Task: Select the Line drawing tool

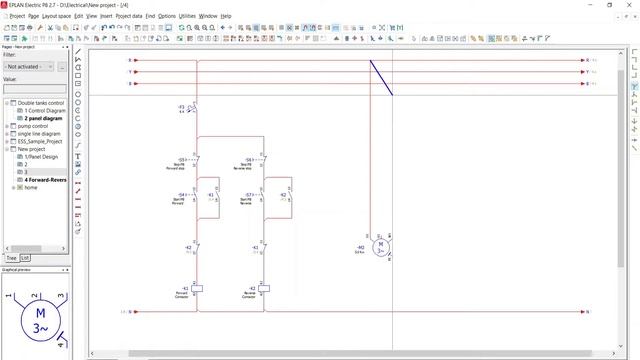Action: pos(78,52)
